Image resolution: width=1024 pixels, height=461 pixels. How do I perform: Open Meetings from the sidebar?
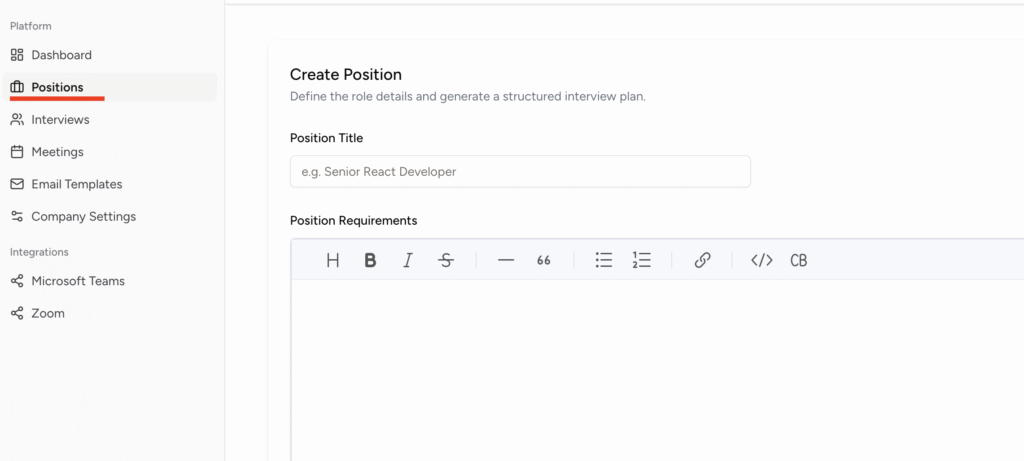[x=57, y=152]
